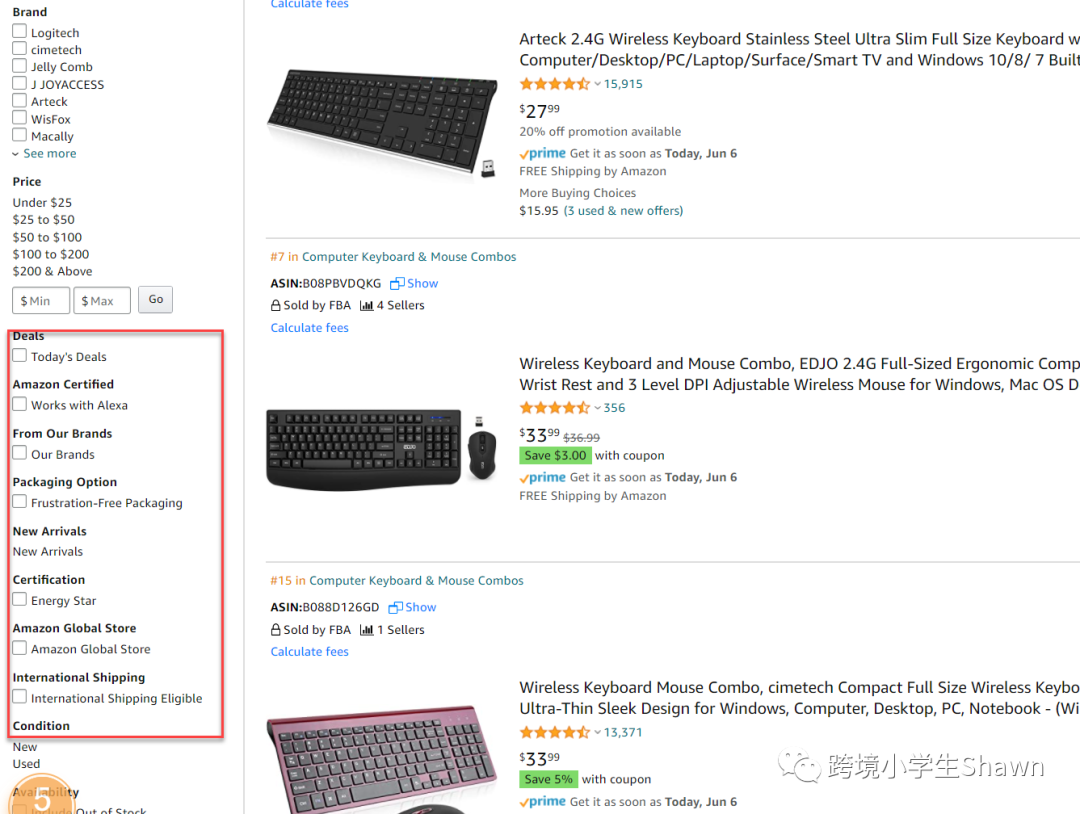Click the lock icon on the #15 ranked listing
The height and width of the screenshot is (814, 1080).
pos(276,630)
